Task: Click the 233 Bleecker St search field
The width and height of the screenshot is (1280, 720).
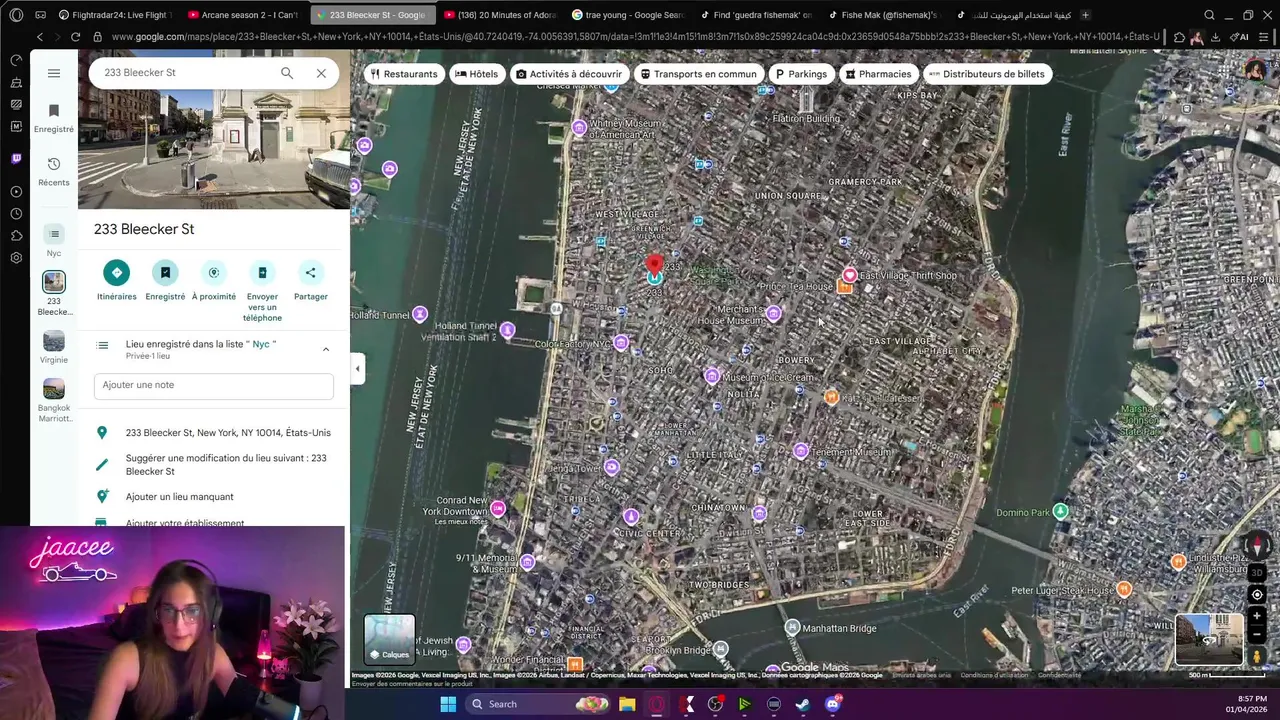Action: pos(185,73)
